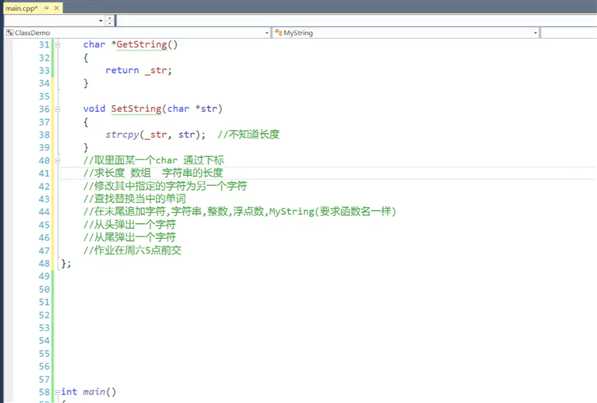Click comment '//从尾弹出一个字符'
Viewport: 597px width, 403px height.
[129, 237]
